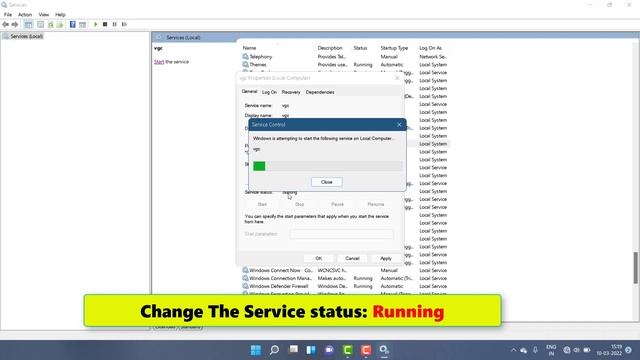Toggle show/hide console tree toolbar icon

(28, 24)
